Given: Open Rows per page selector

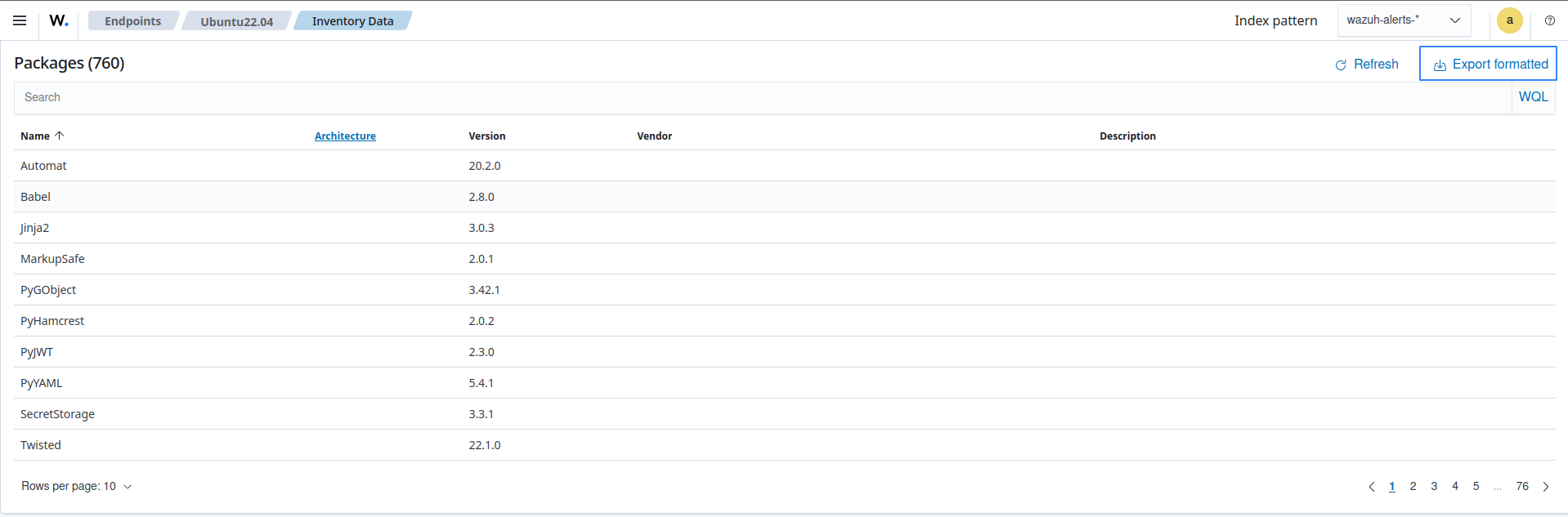Looking at the screenshot, I should [x=76, y=487].
